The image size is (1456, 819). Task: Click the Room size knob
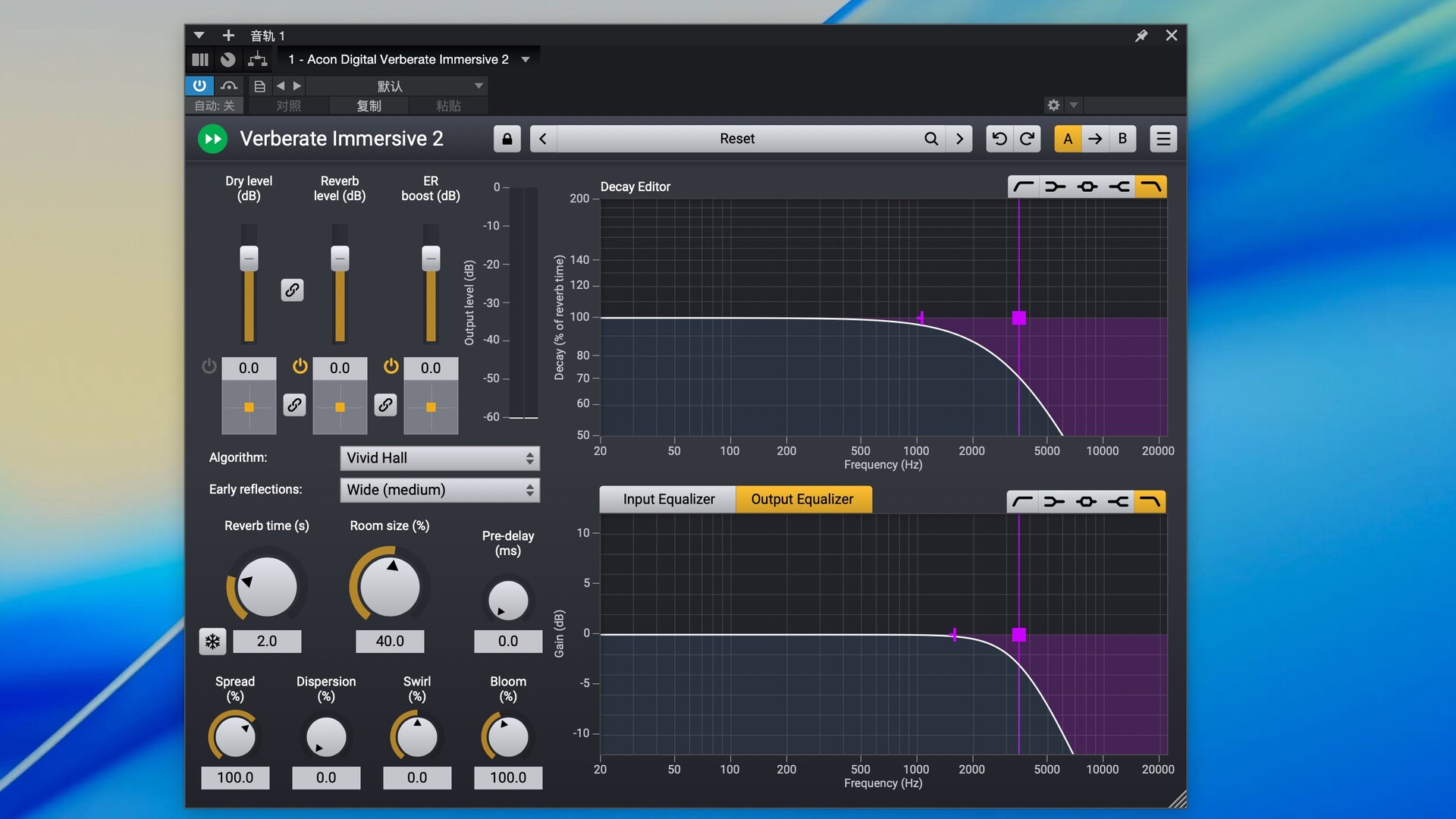(390, 587)
